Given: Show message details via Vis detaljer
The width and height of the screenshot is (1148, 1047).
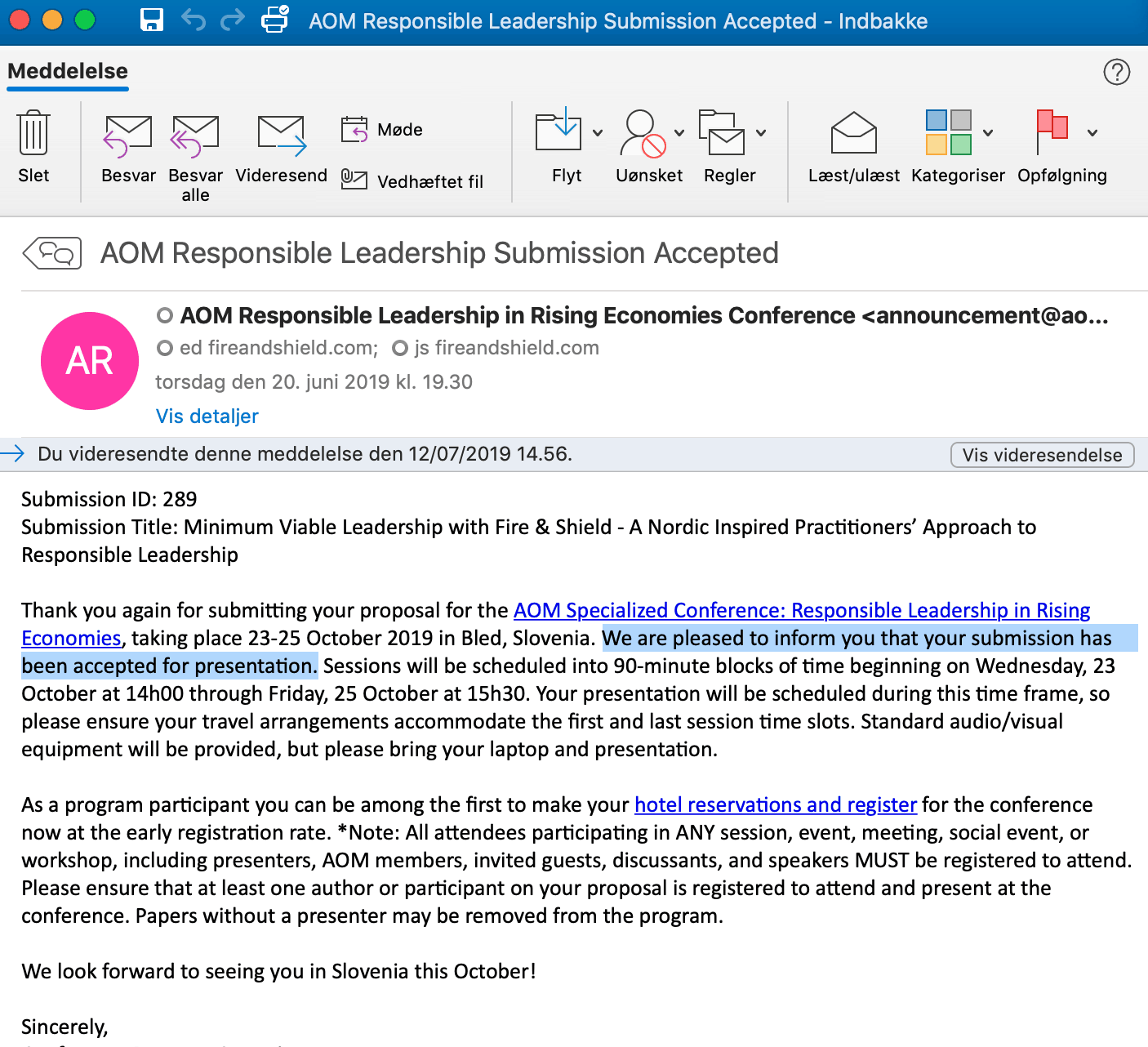Looking at the screenshot, I should (x=207, y=417).
